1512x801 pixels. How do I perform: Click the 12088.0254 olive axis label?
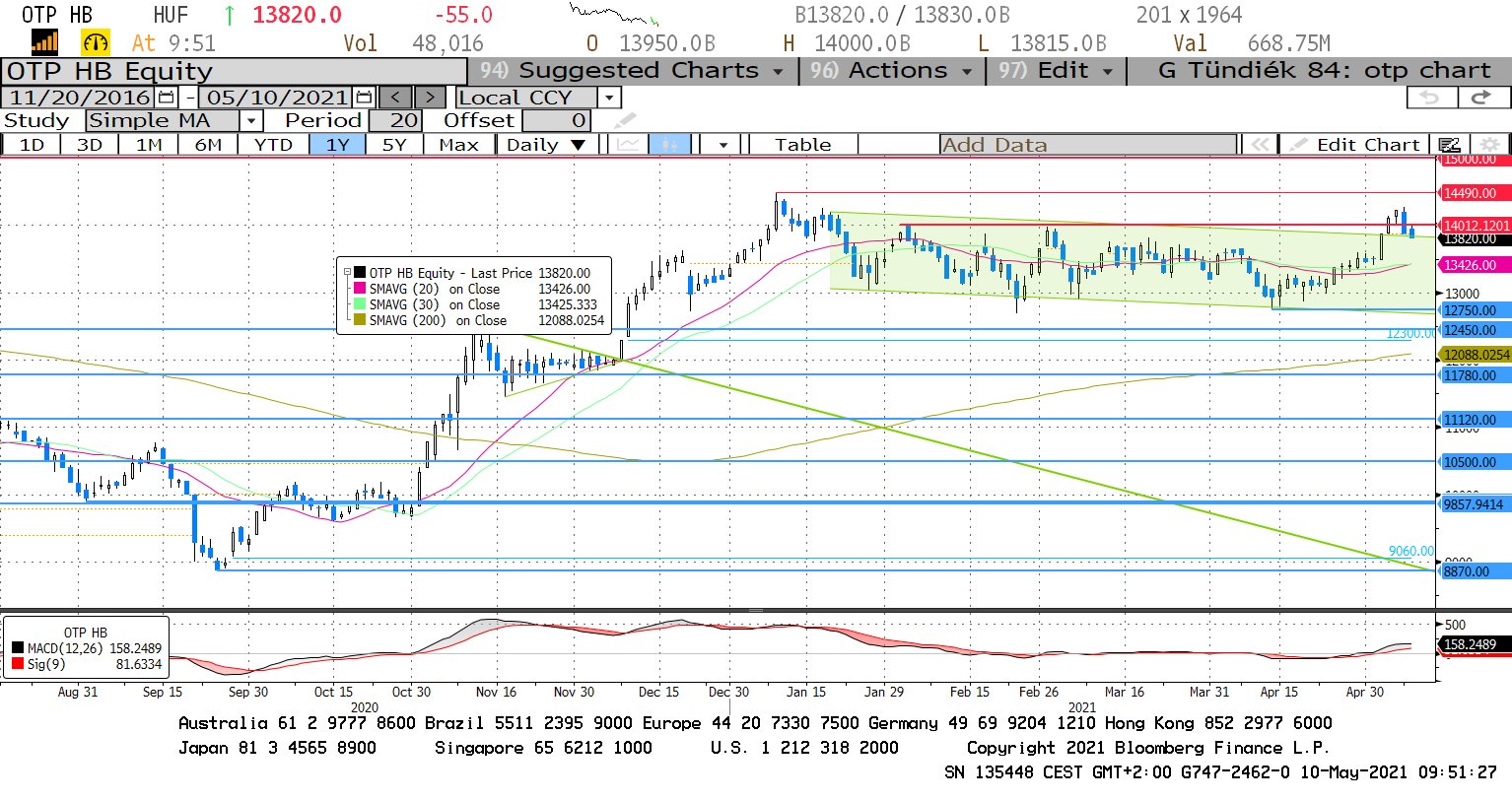(x=1476, y=355)
